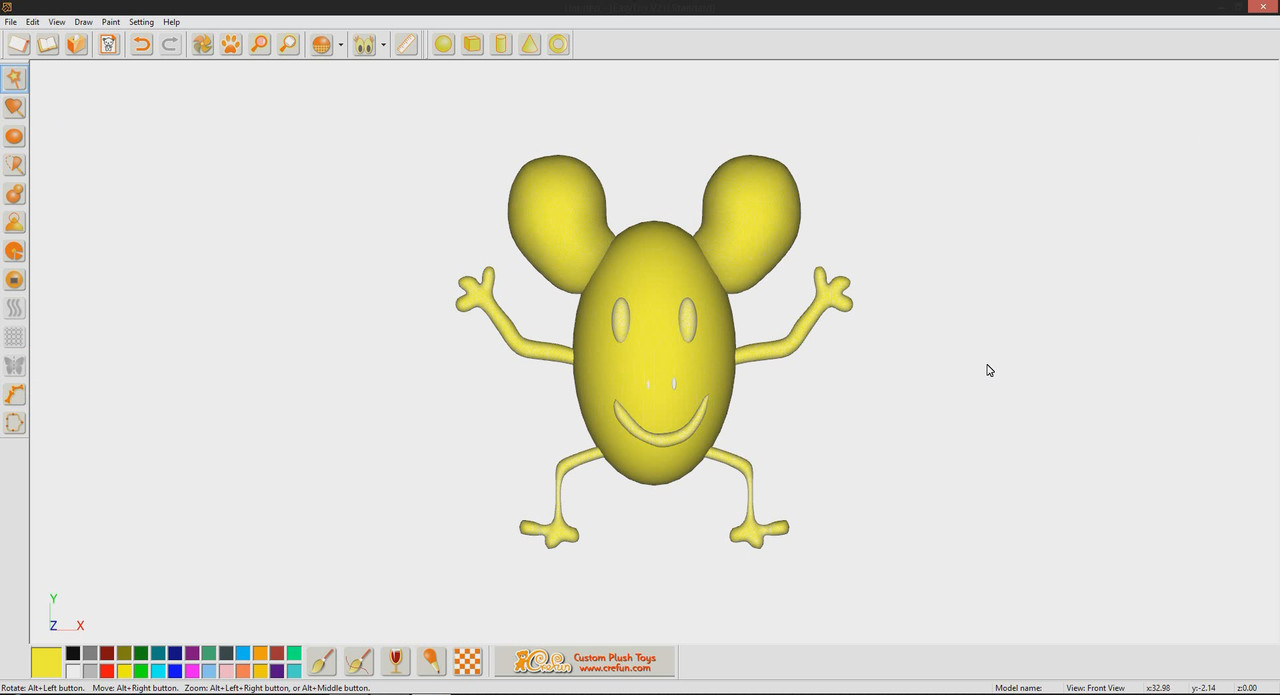Select the heart wand tool in sidebar

pyautogui.click(x=15, y=107)
